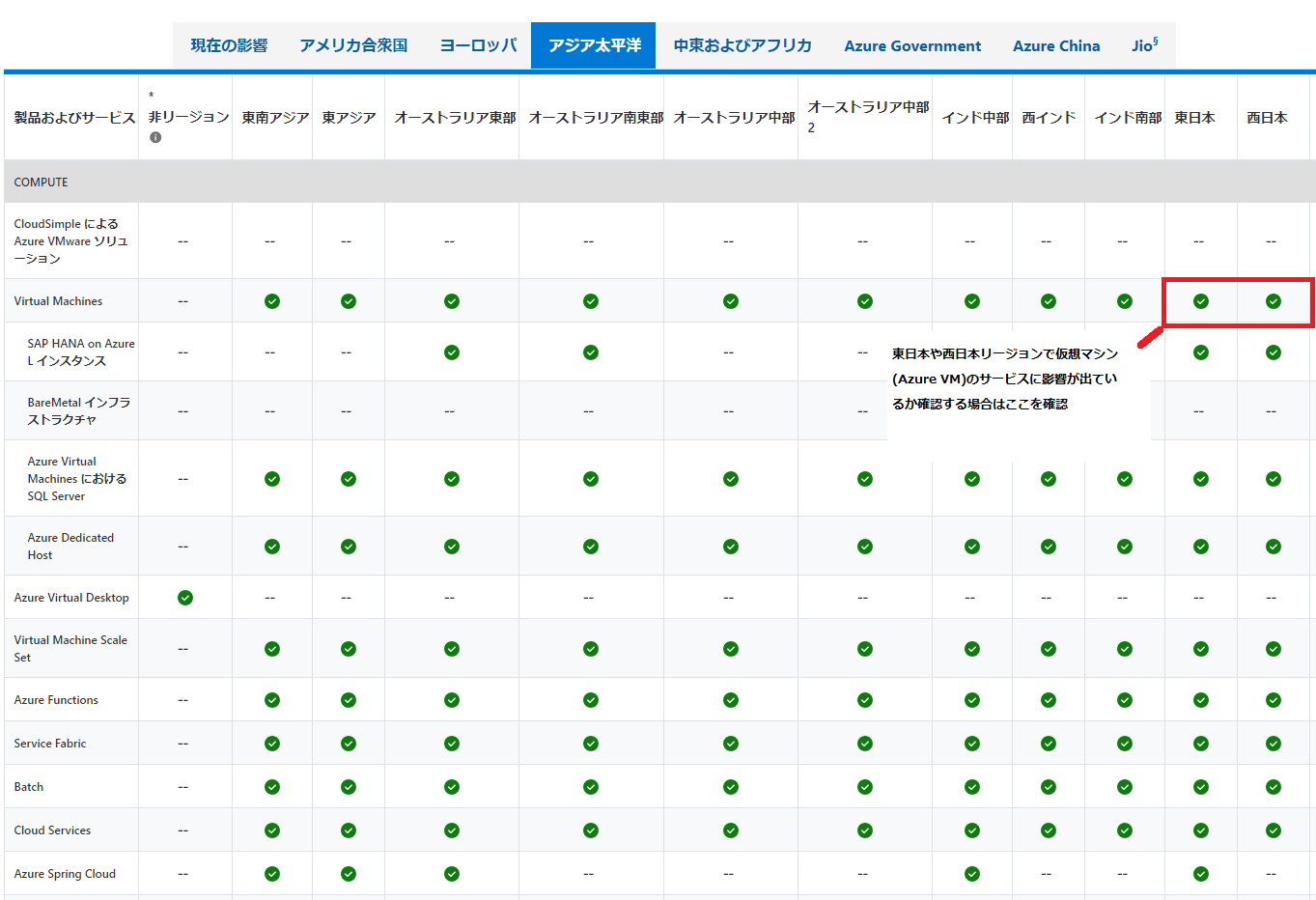The image size is (1316, 900).
Task: Click SAP HANA checkmark under 東日本
Action: pos(1201,352)
